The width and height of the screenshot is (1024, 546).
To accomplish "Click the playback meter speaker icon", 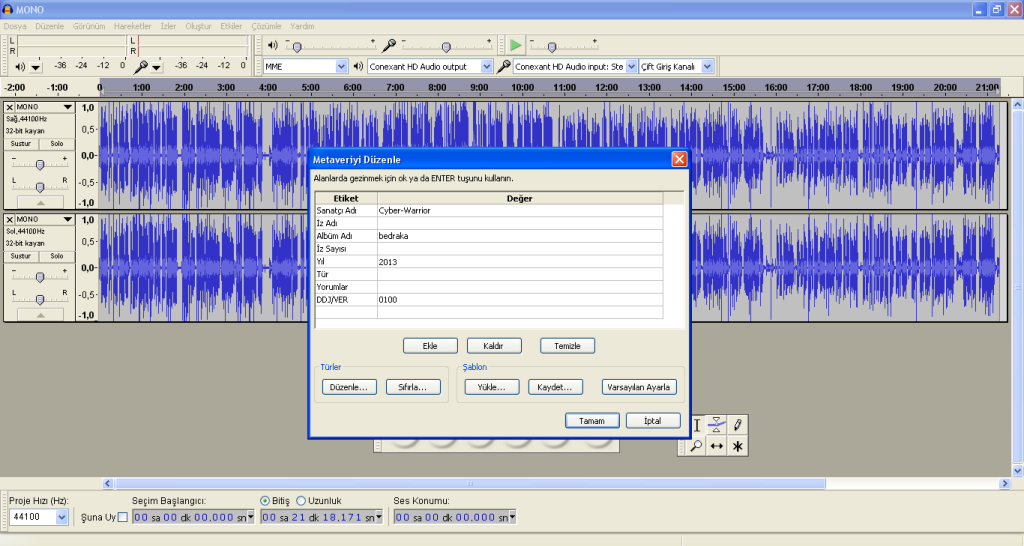I will [x=20, y=67].
